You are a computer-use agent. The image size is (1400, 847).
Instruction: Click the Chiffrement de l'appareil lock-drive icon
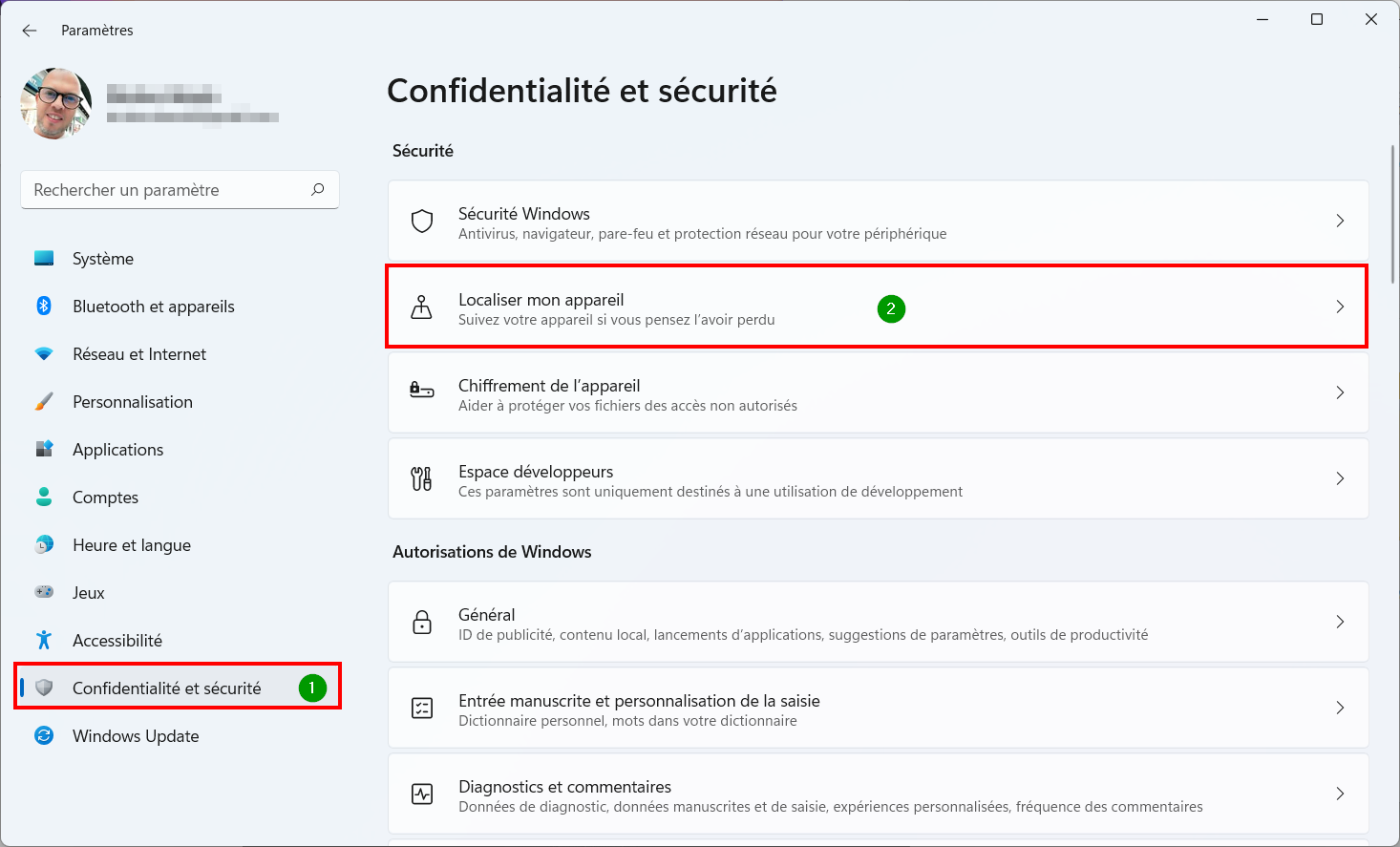[421, 390]
